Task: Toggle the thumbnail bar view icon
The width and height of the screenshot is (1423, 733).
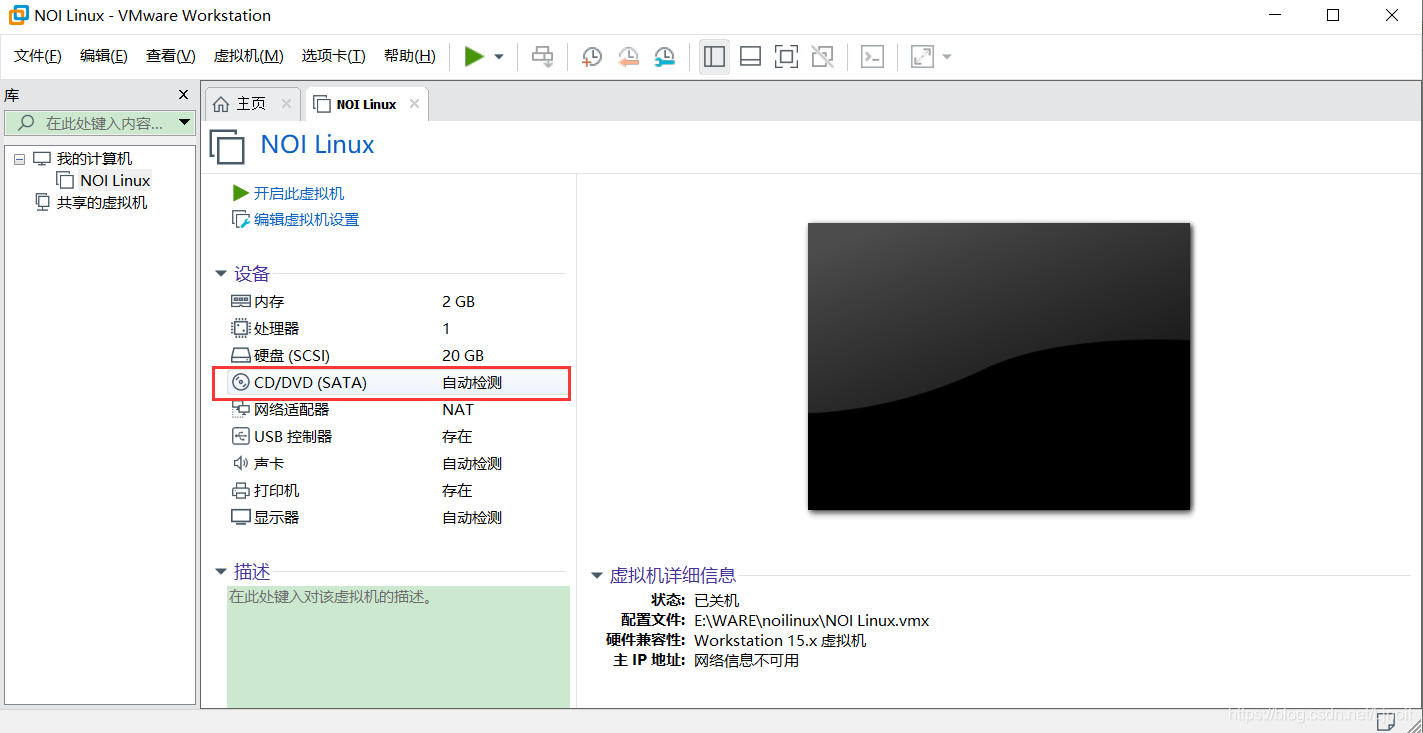Action: coord(750,57)
